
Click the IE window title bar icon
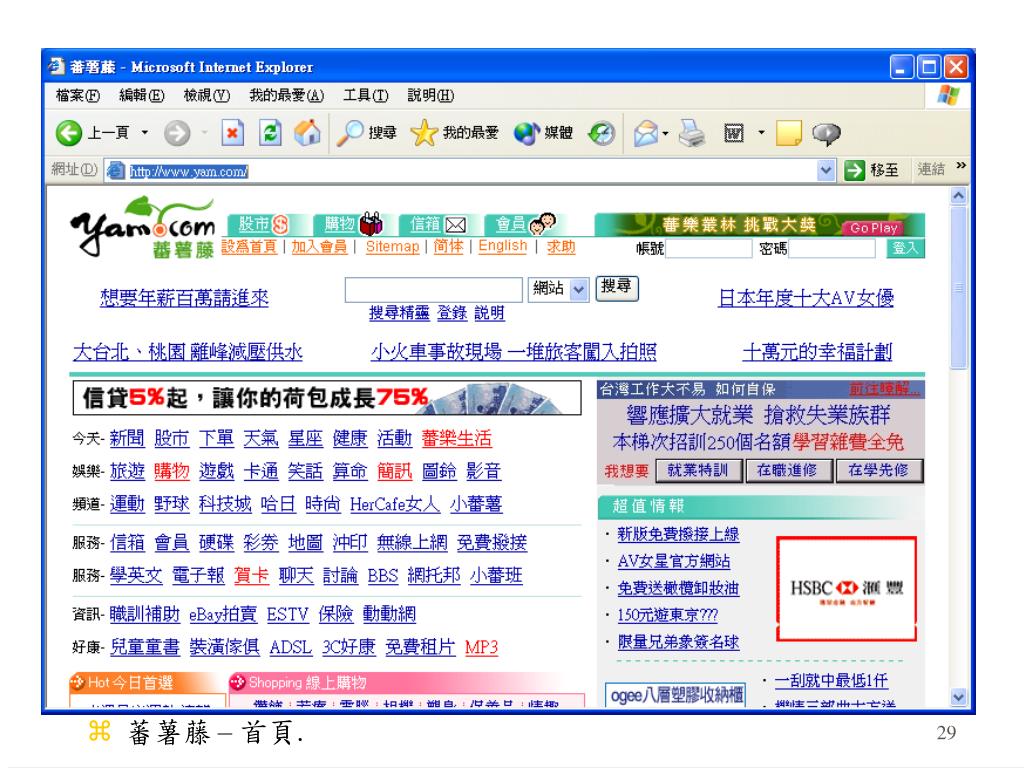click(57, 67)
